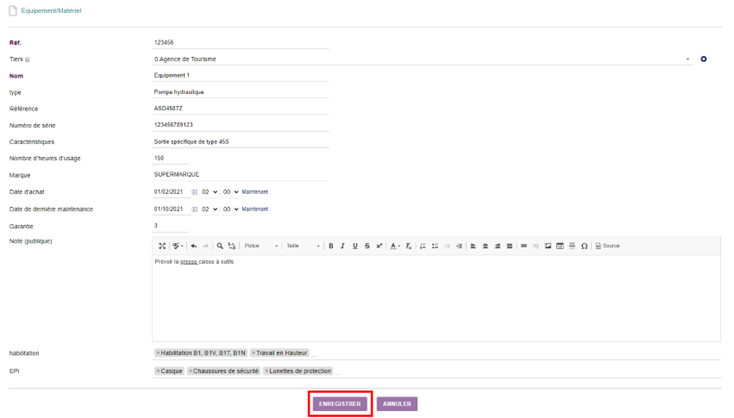Image resolution: width=734 pixels, height=418 pixels.
Task: Remove the Habilitation B1, B1V, B1T, B1N tag
Action: pos(158,353)
